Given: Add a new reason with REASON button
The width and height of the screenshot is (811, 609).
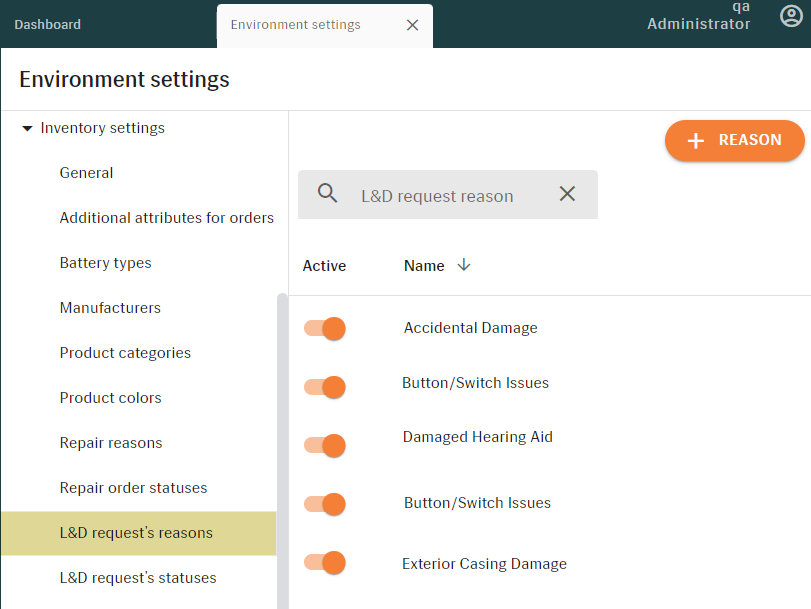Looking at the screenshot, I should pyautogui.click(x=734, y=140).
